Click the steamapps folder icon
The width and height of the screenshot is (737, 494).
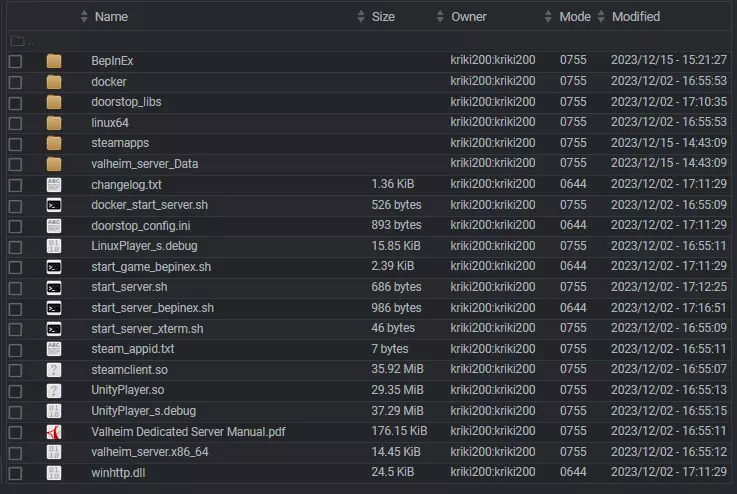click(54, 143)
